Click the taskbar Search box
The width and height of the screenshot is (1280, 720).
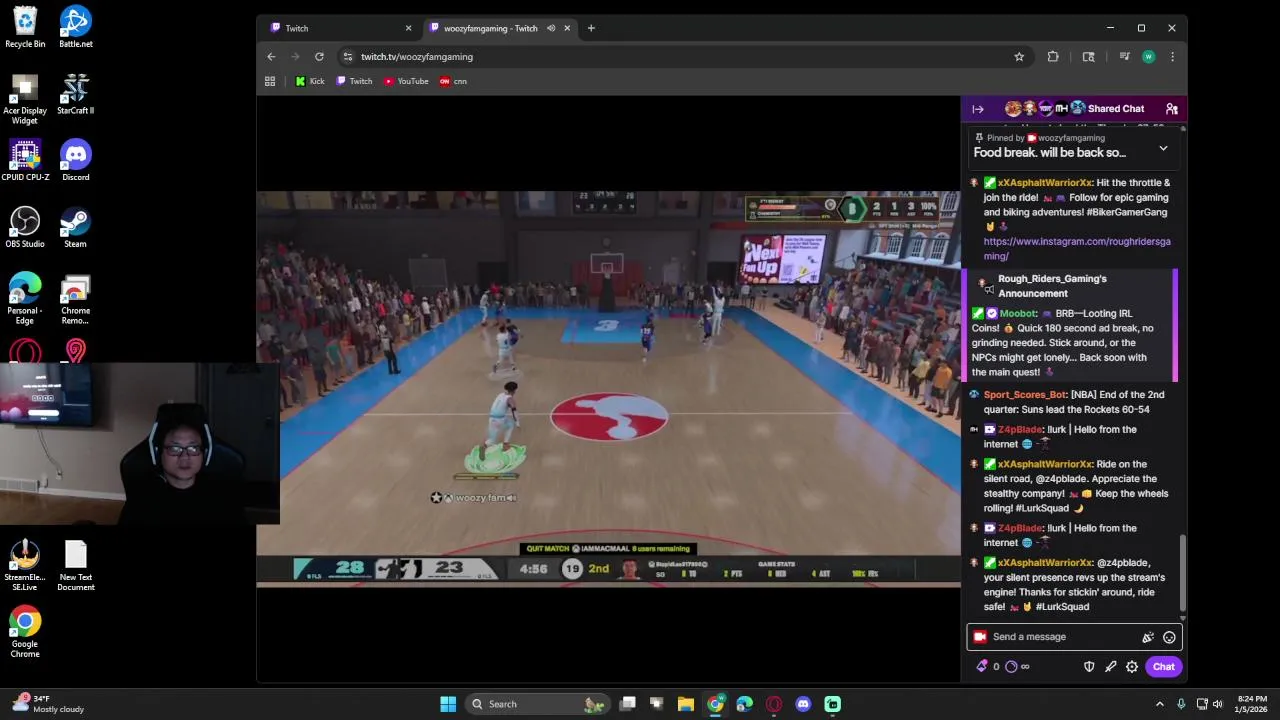[538, 704]
